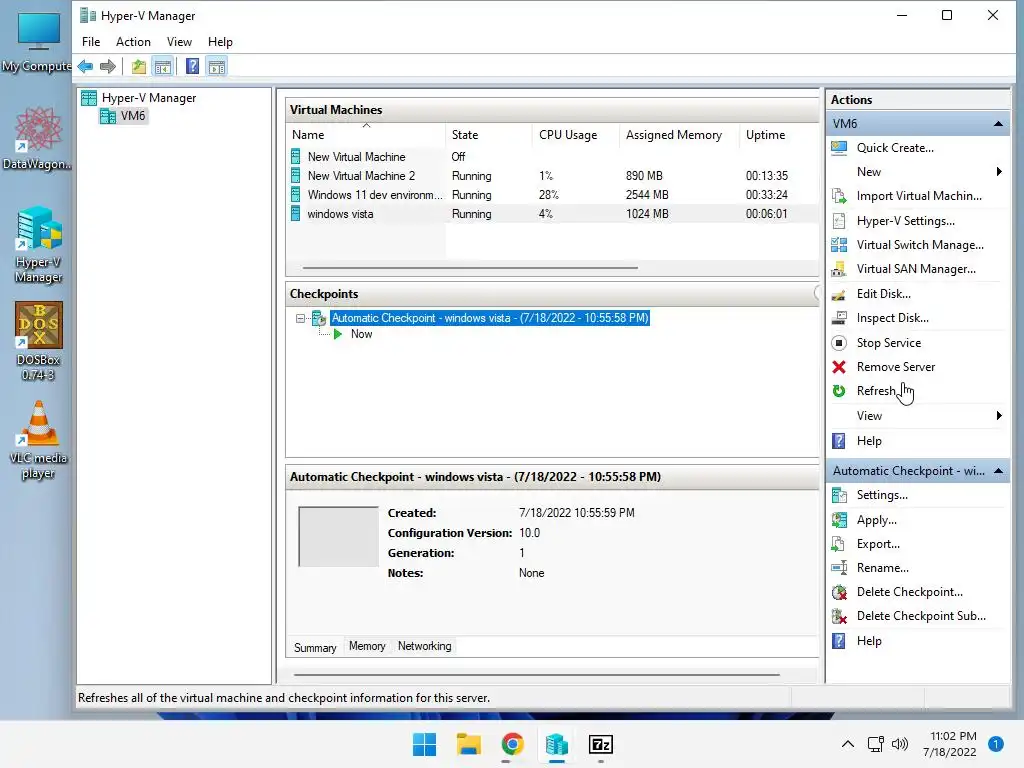
Task: Click the checkpoint preview thumbnail
Action: 338,536
